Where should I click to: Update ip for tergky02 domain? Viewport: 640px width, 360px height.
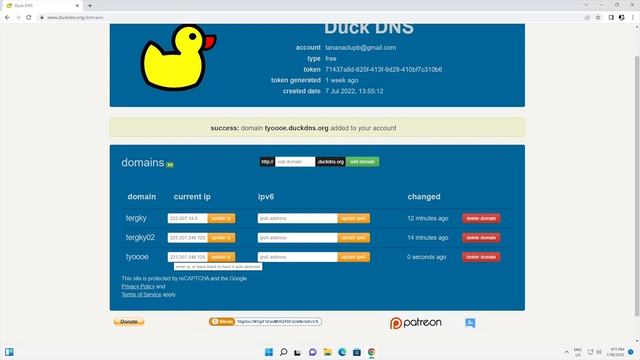point(221,238)
